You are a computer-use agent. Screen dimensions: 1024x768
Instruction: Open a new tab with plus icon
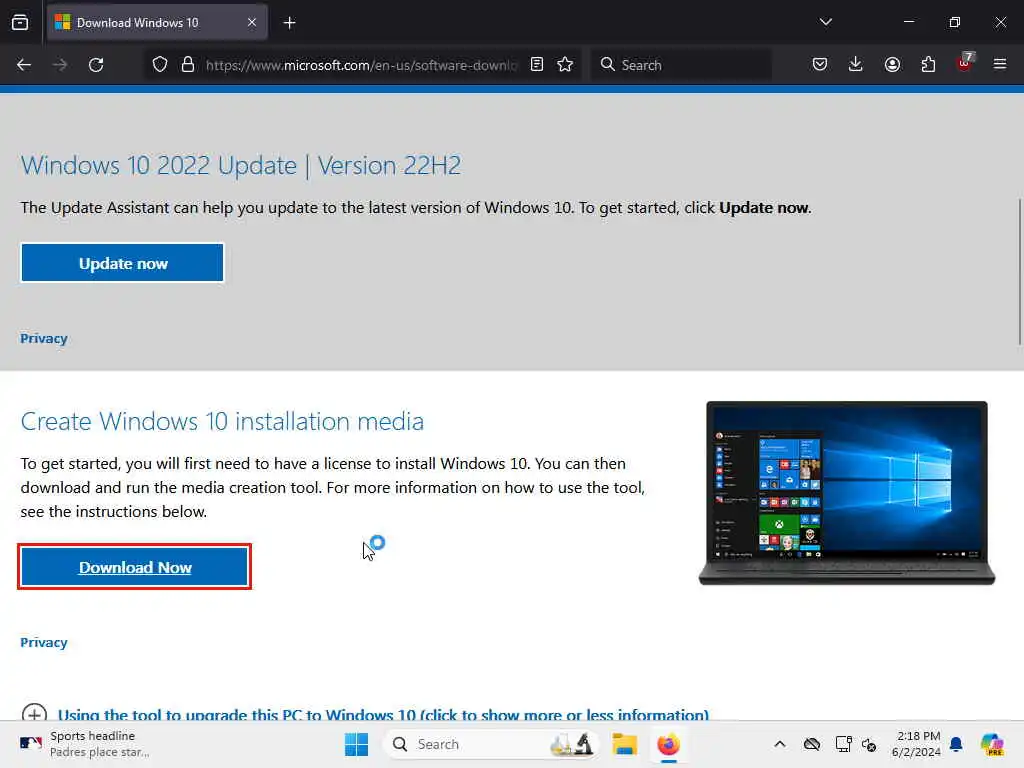click(x=289, y=23)
